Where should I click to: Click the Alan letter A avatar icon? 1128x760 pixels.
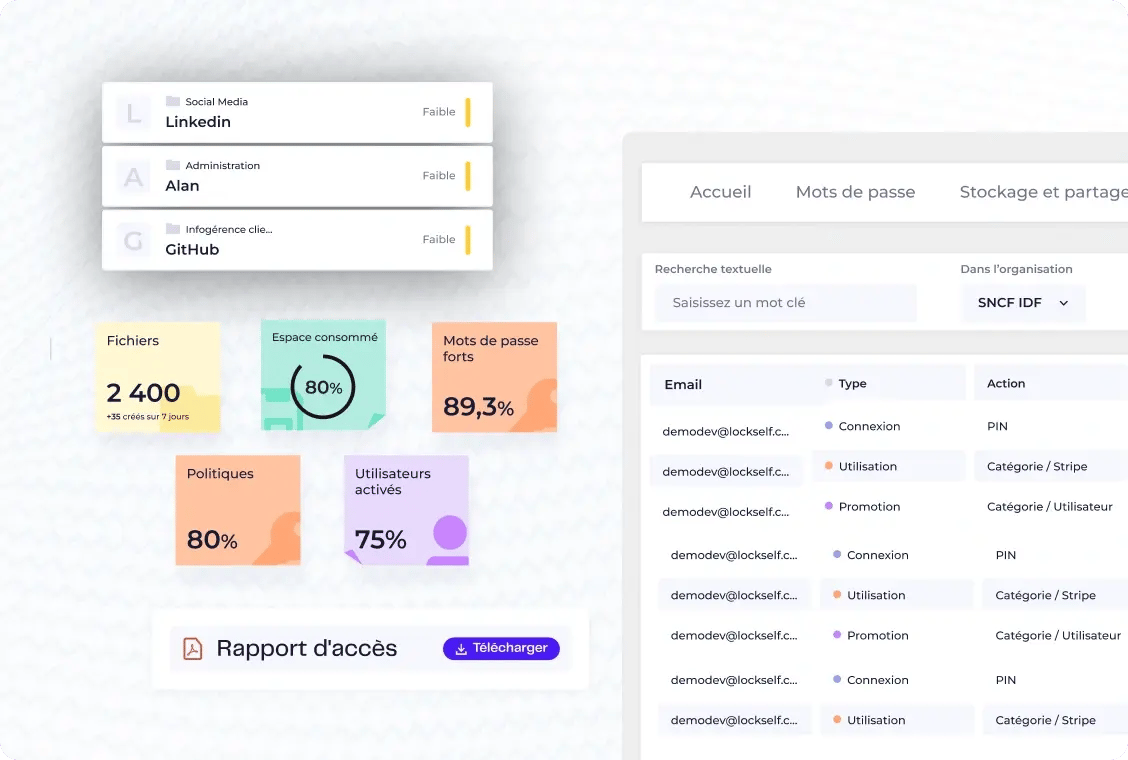(x=133, y=177)
